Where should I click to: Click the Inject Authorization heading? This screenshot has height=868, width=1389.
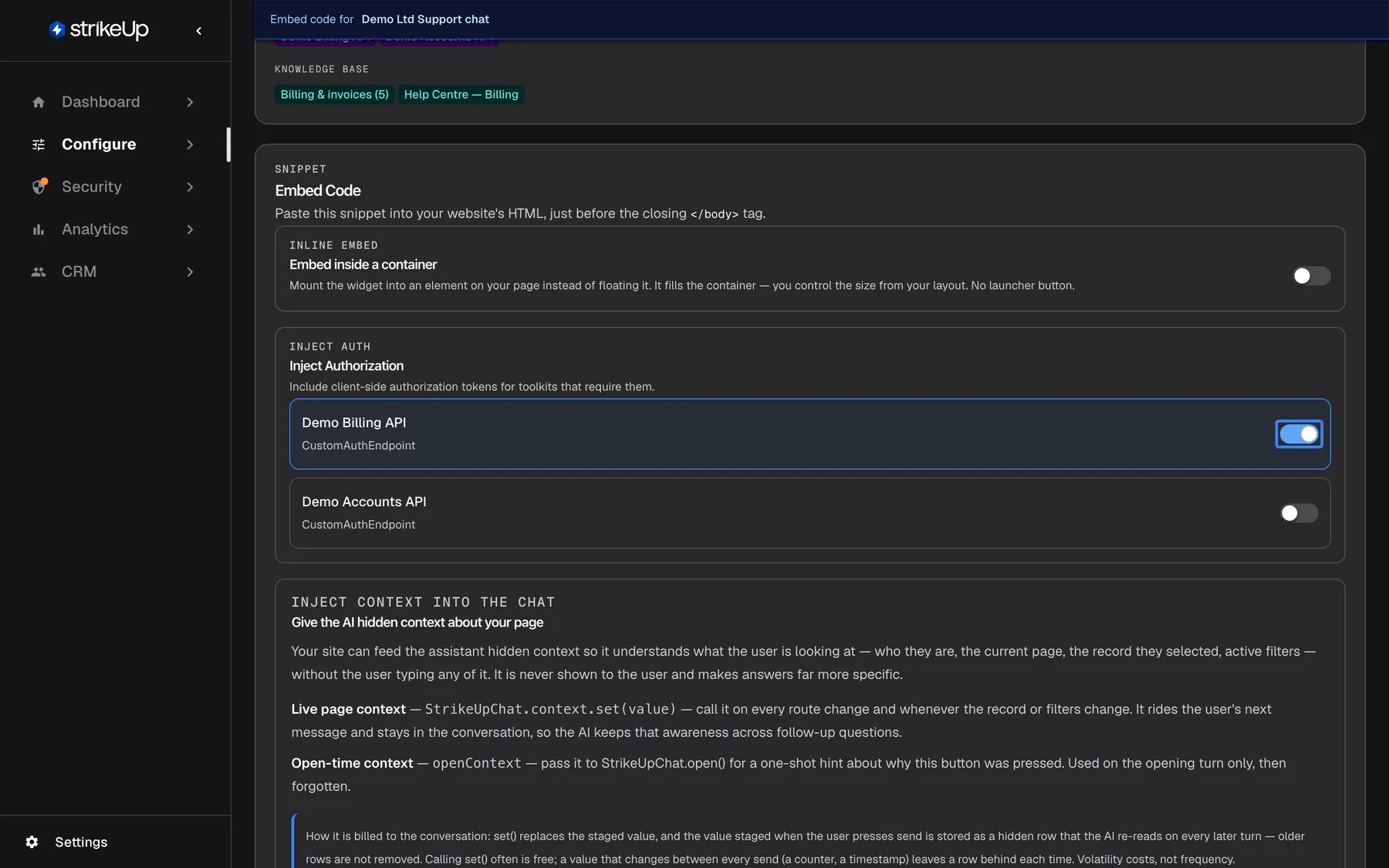346,366
